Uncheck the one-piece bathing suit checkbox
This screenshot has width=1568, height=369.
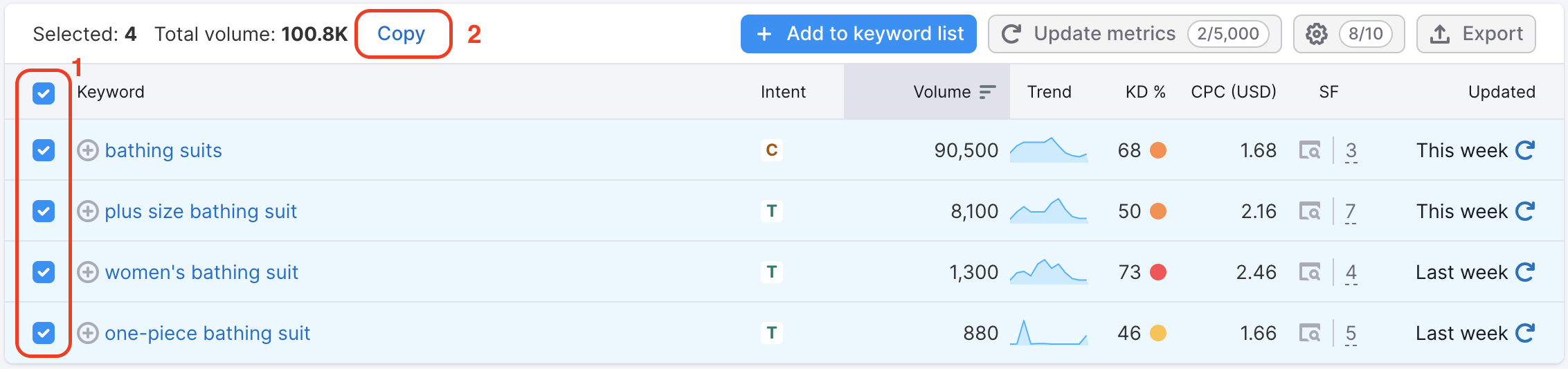click(44, 333)
